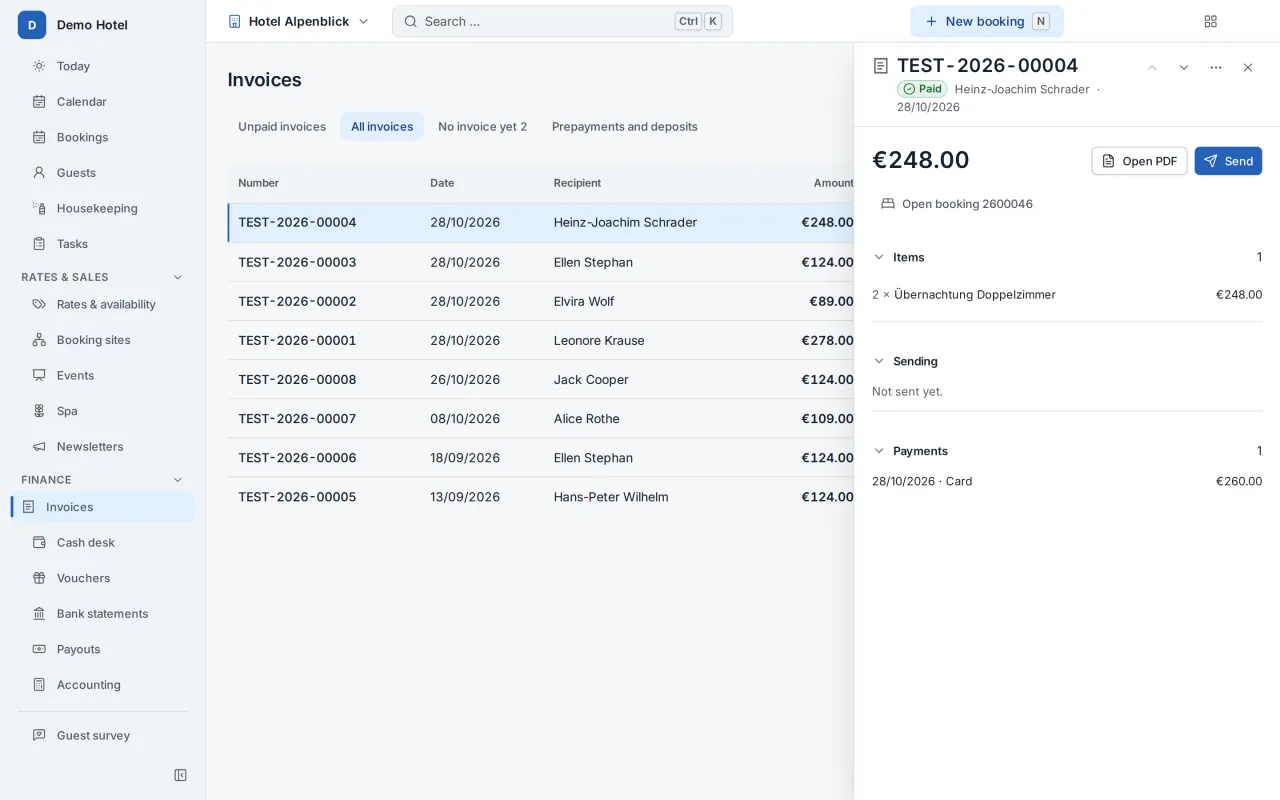Open the Hotel Alpenblick property dropdown
Viewport: 1280px width, 800px height.
click(x=299, y=21)
